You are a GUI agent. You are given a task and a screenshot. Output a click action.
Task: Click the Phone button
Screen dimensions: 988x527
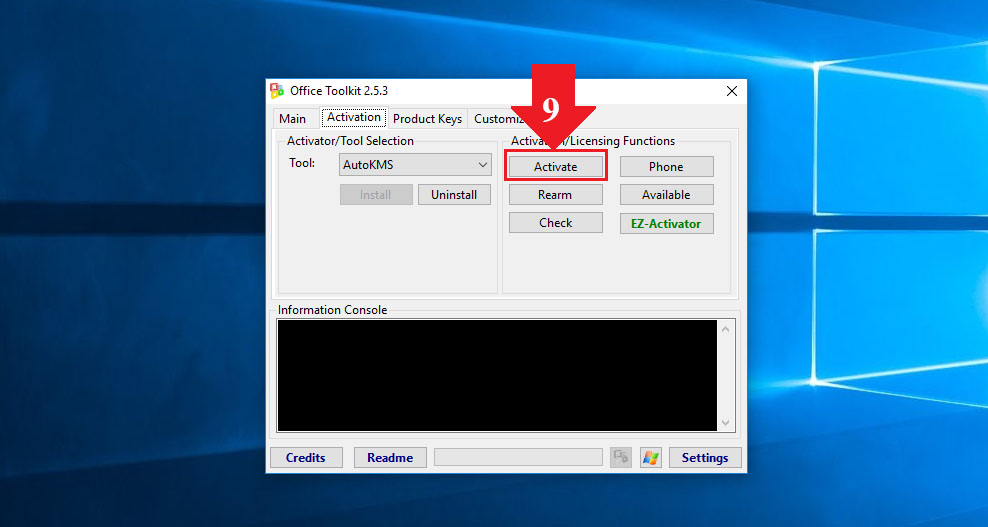point(667,166)
